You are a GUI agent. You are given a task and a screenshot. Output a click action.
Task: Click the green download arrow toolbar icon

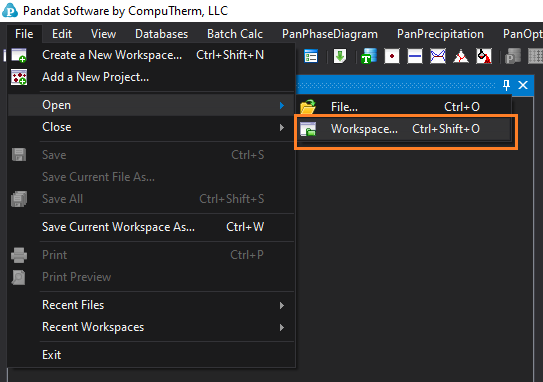pos(340,56)
